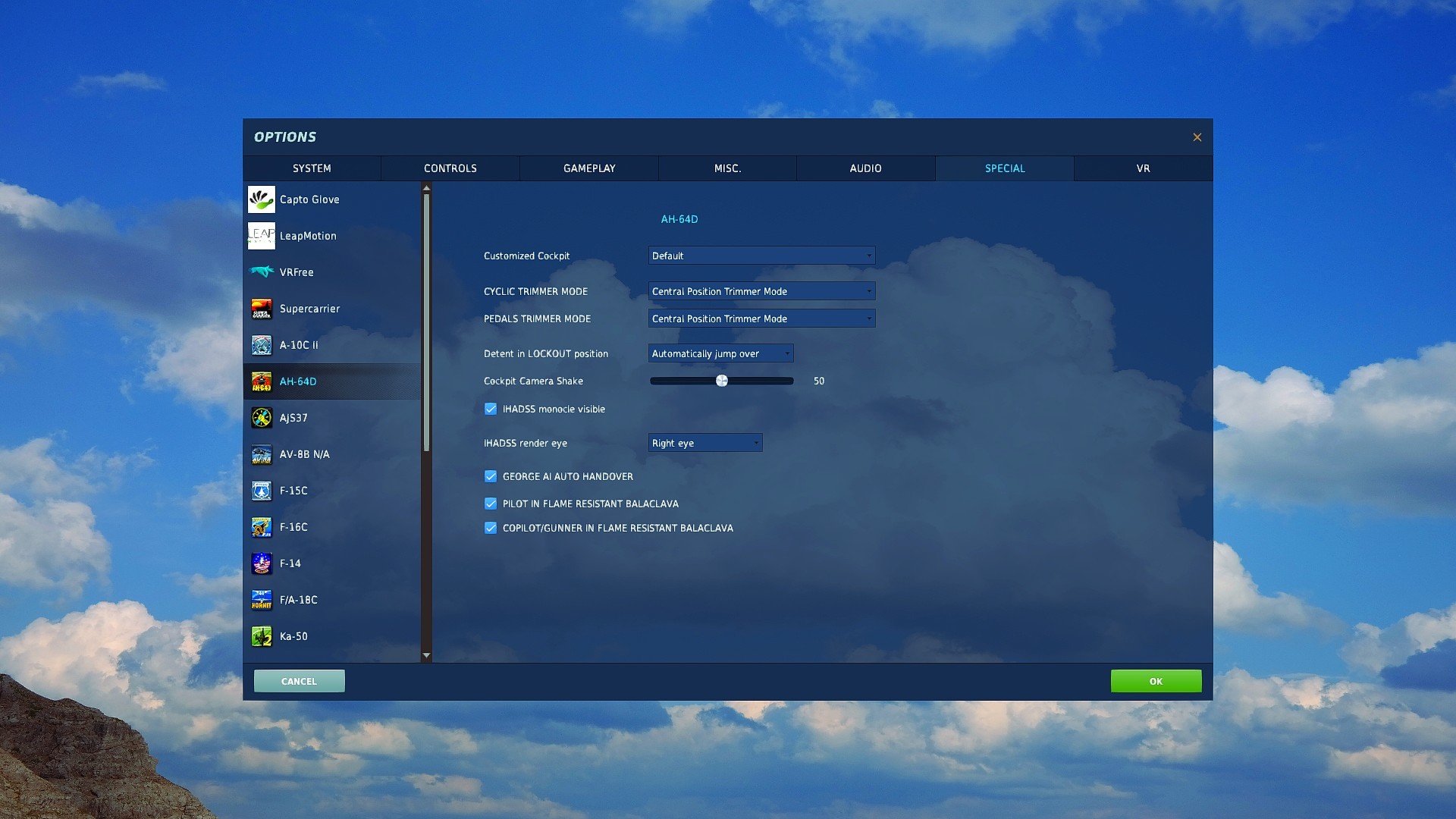Open Detent in LOCKOUT position dropdown

point(720,353)
